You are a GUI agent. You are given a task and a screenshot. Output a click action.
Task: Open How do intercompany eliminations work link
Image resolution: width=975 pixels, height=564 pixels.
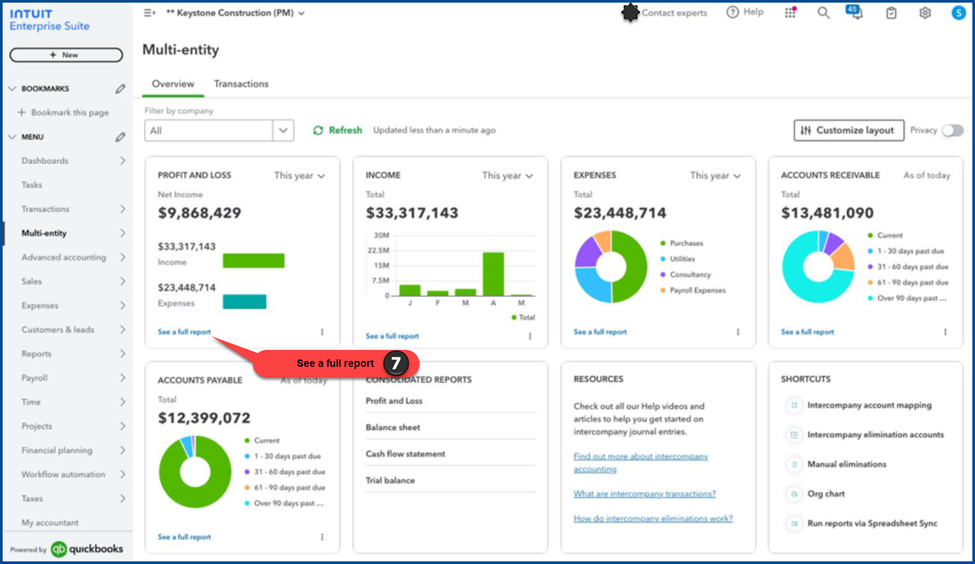[653, 519]
